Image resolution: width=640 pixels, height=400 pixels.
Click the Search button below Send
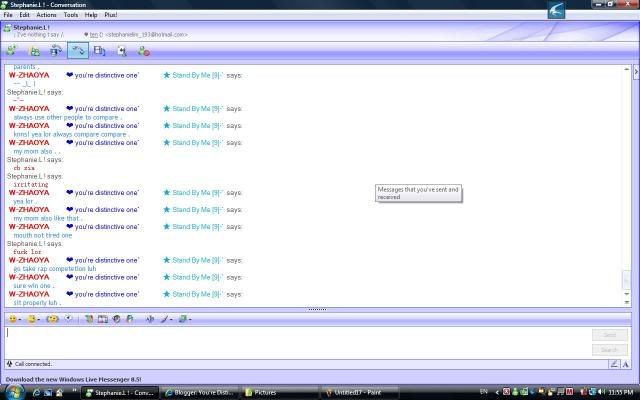click(610, 350)
